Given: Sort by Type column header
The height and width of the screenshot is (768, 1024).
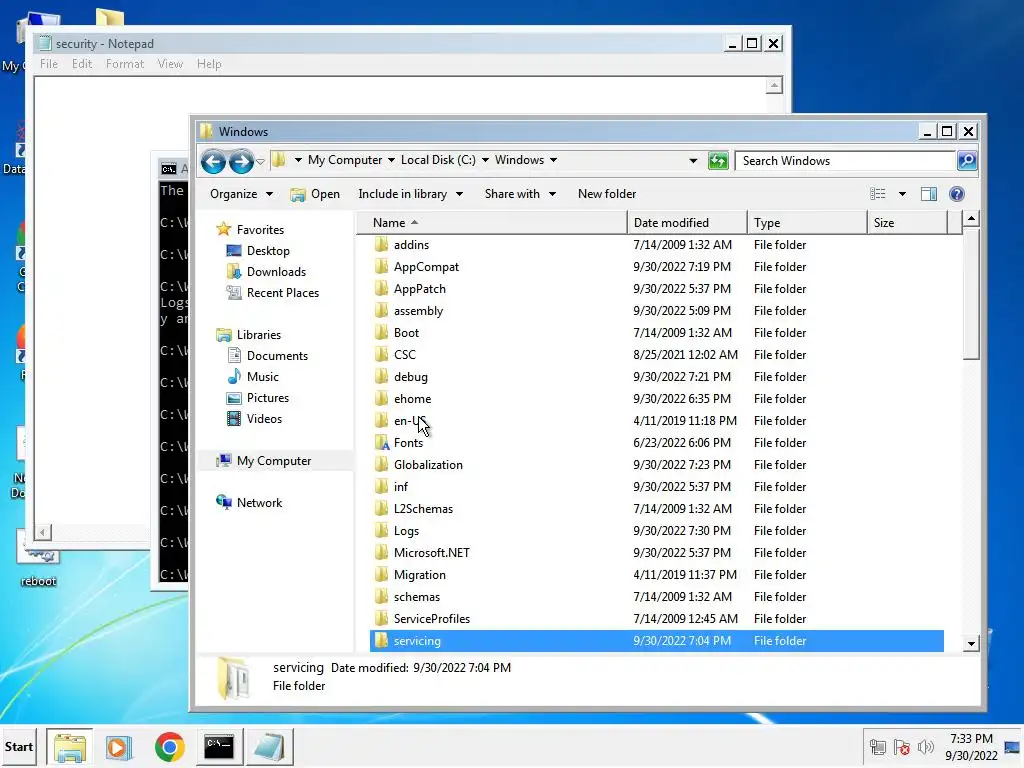Looking at the screenshot, I should coord(807,223).
